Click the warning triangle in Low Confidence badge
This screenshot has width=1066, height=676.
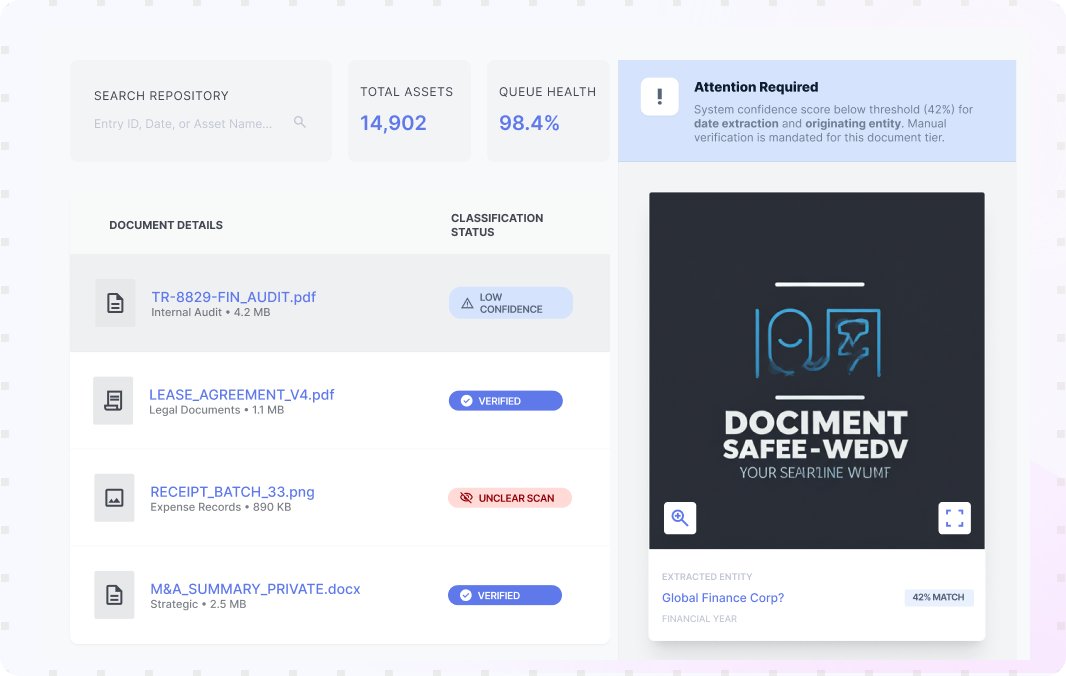tap(467, 303)
